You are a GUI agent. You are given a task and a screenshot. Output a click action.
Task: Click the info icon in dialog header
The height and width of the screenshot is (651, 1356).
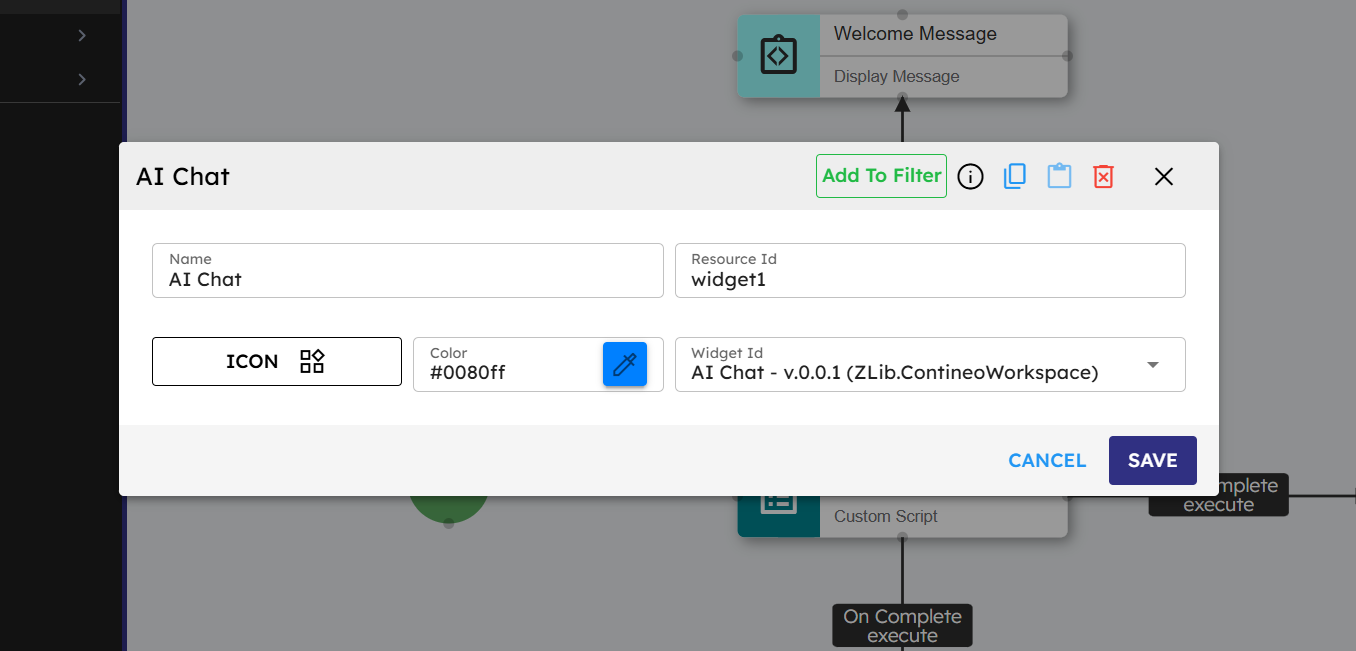[x=970, y=177]
